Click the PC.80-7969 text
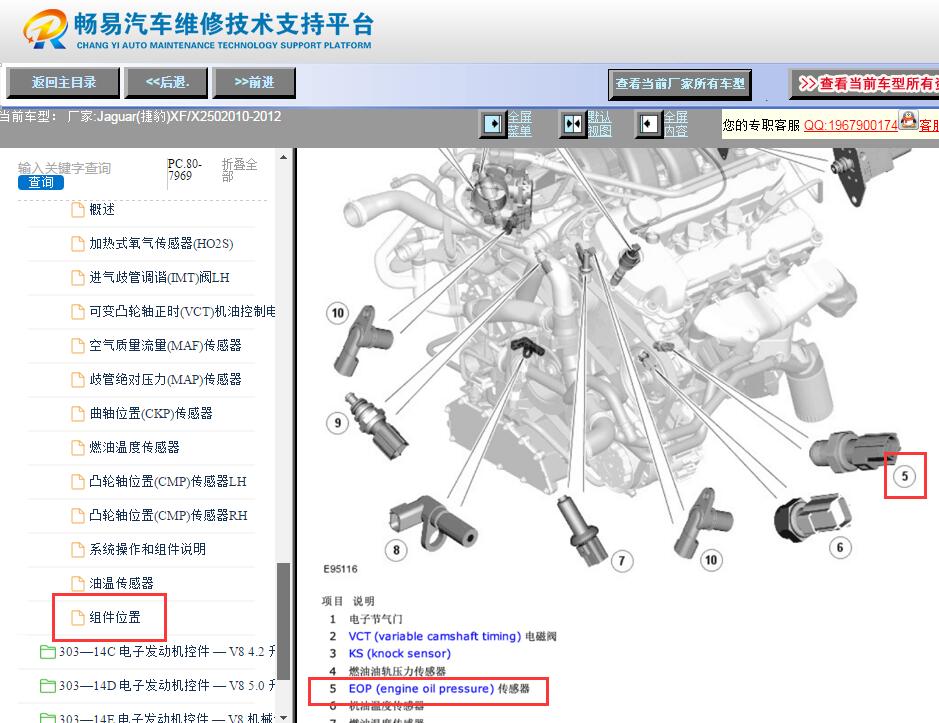This screenshot has width=939, height=723. click(x=184, y=170)
